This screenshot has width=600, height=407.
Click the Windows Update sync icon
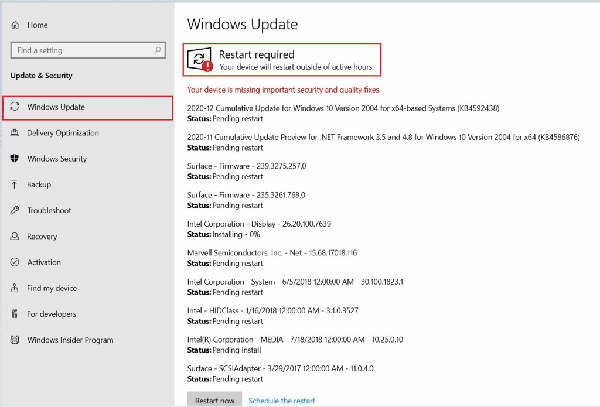coord(14,106)
